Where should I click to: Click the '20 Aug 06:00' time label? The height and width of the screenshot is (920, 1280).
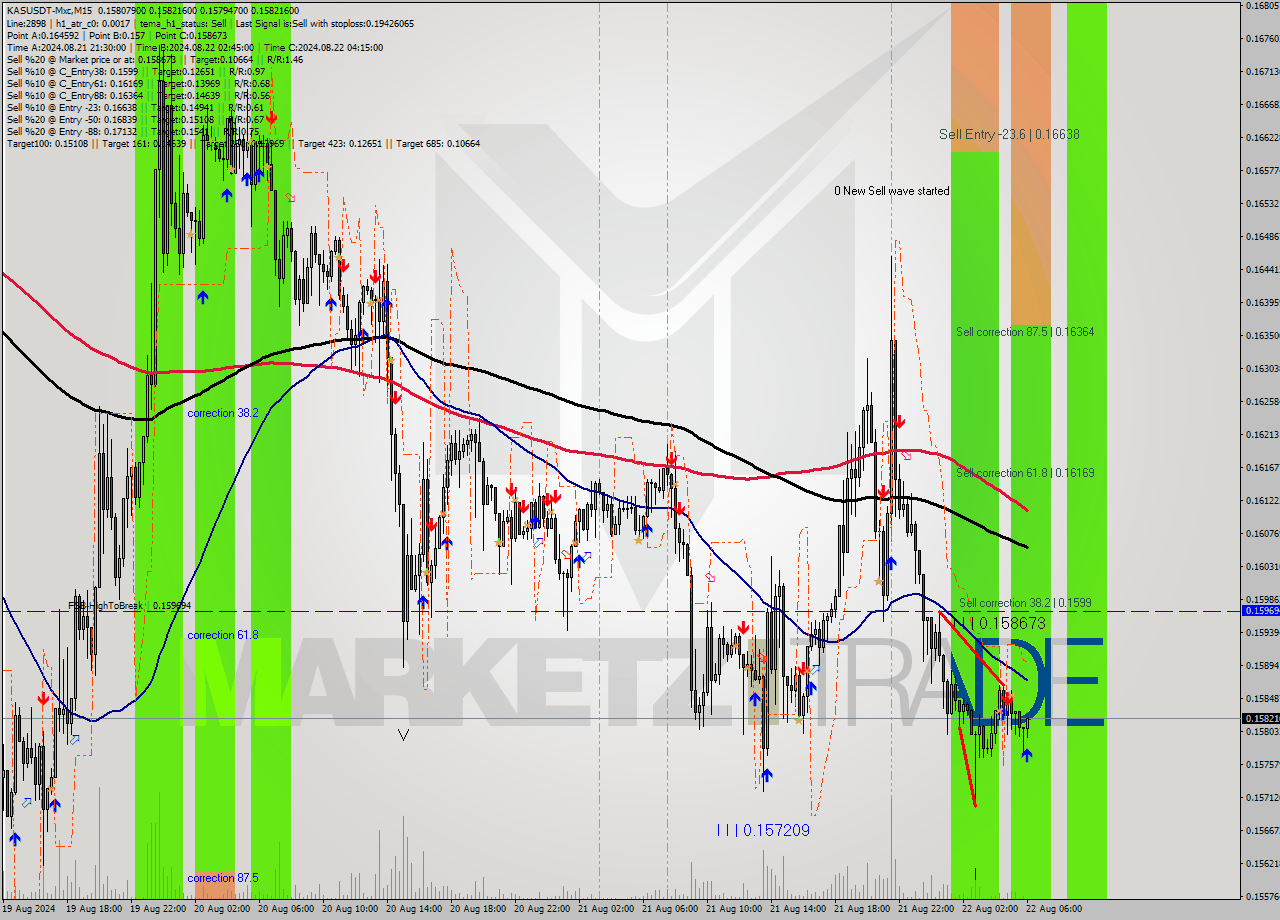(x=286, y=910)
